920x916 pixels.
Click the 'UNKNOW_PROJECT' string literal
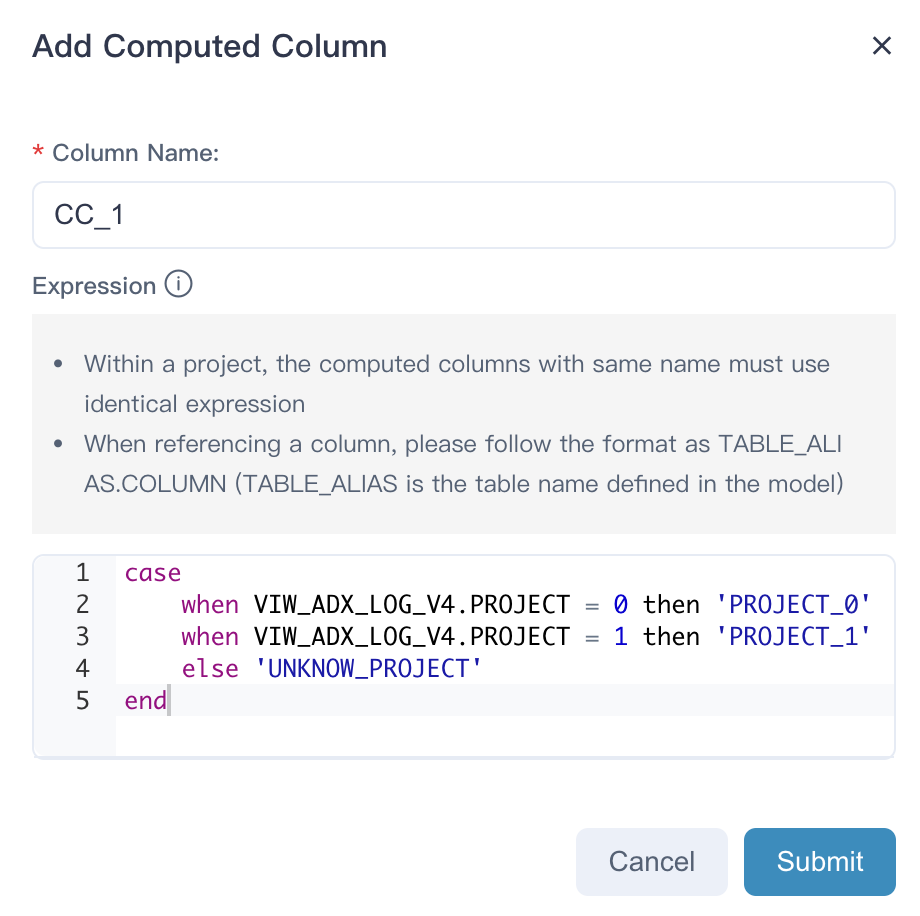pyautogui.click(x=369, y=669)
